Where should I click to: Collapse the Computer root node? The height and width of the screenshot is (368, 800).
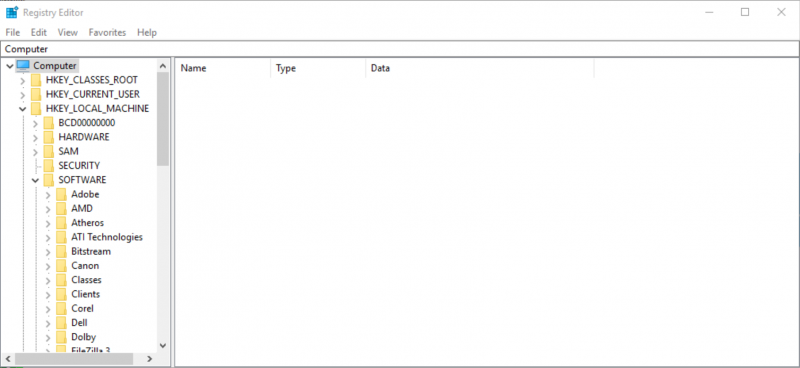click(10, 66)
